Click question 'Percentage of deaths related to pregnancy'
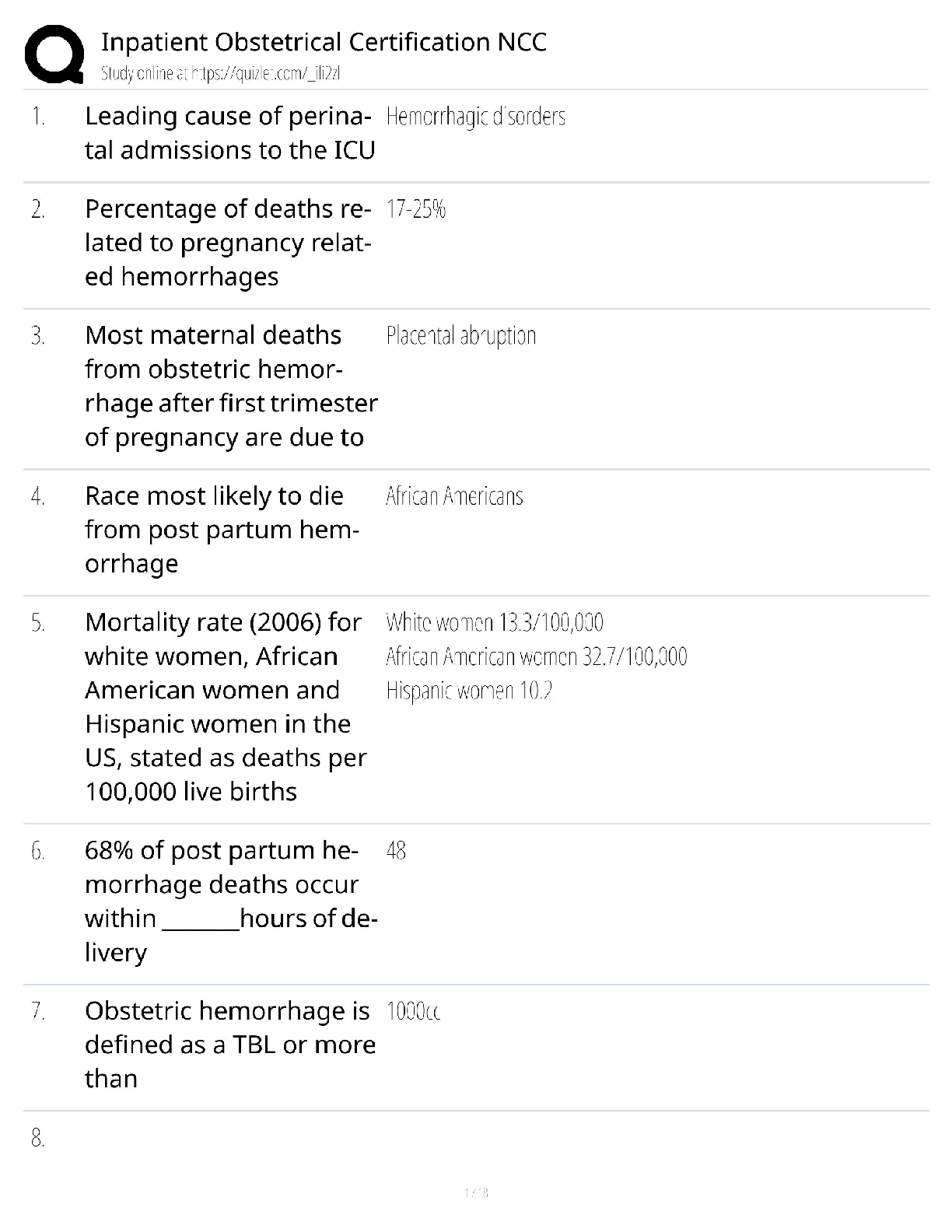The height and width of the screenshot is (1232, 952). 227,243
